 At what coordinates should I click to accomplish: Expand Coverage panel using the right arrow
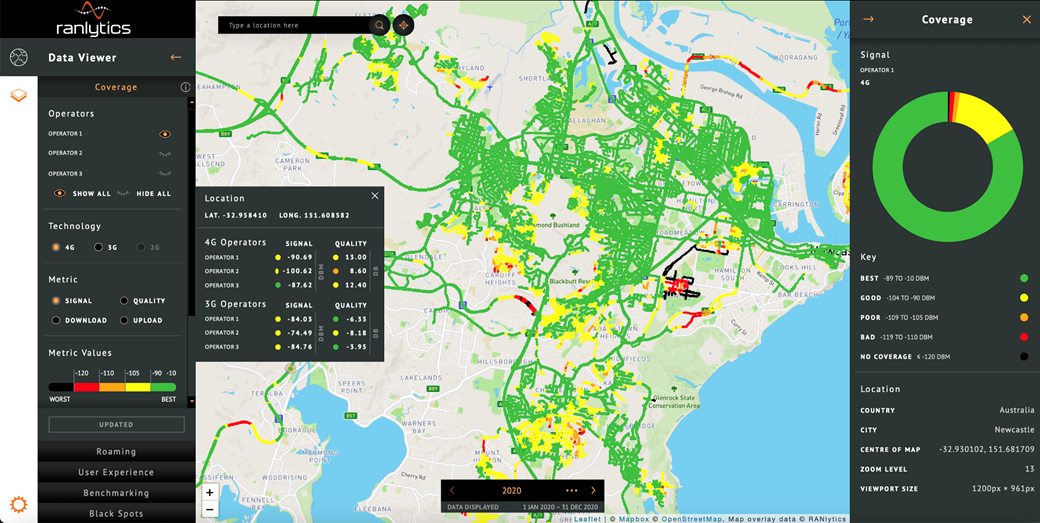click(868, 20)
